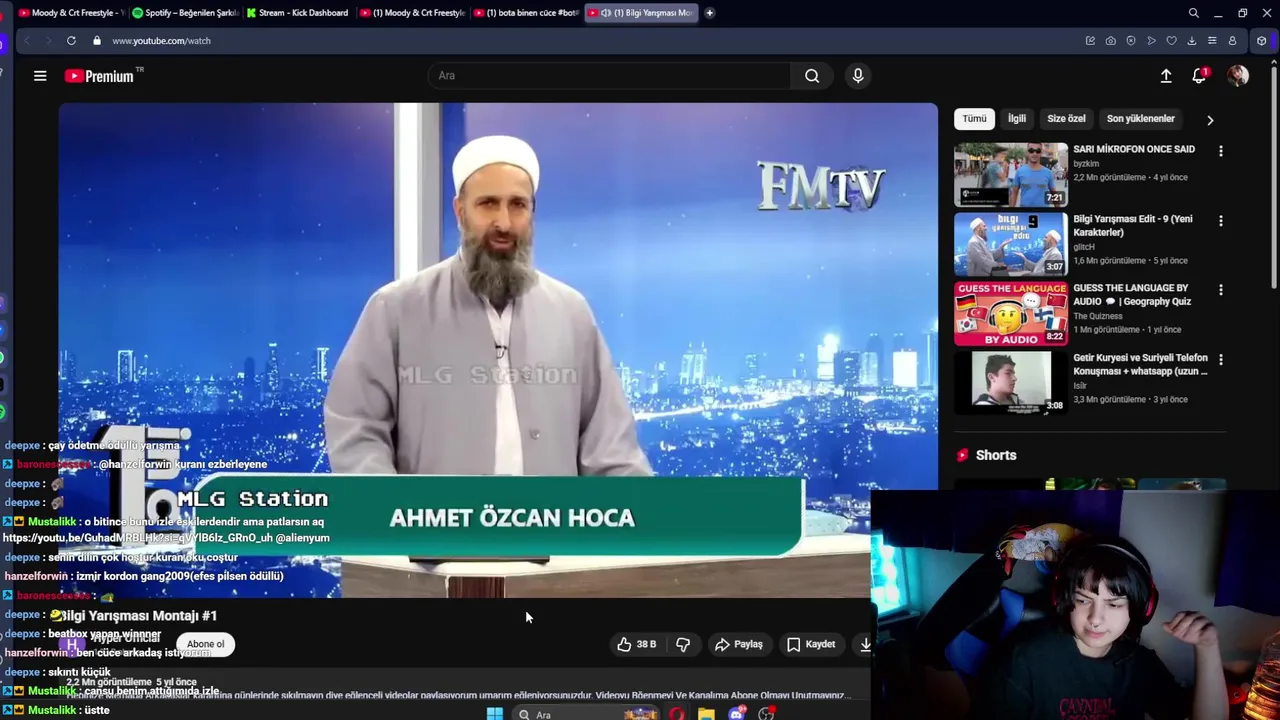Open the SARI MİKROFON video thumbnail
Screen dimensions: 1280x720
click(1011, 175)
